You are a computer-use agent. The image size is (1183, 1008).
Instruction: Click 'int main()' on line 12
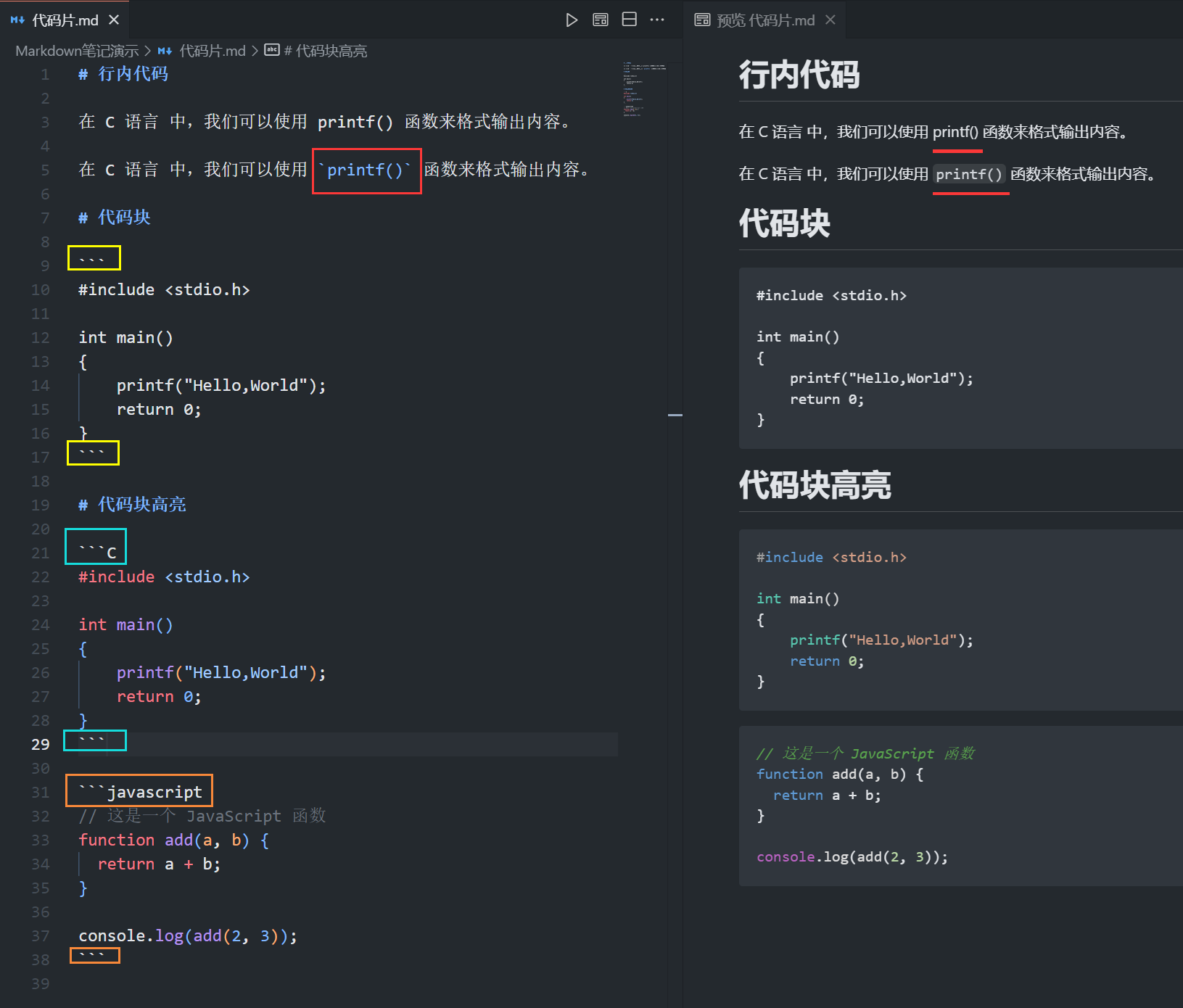coord(125,337)
